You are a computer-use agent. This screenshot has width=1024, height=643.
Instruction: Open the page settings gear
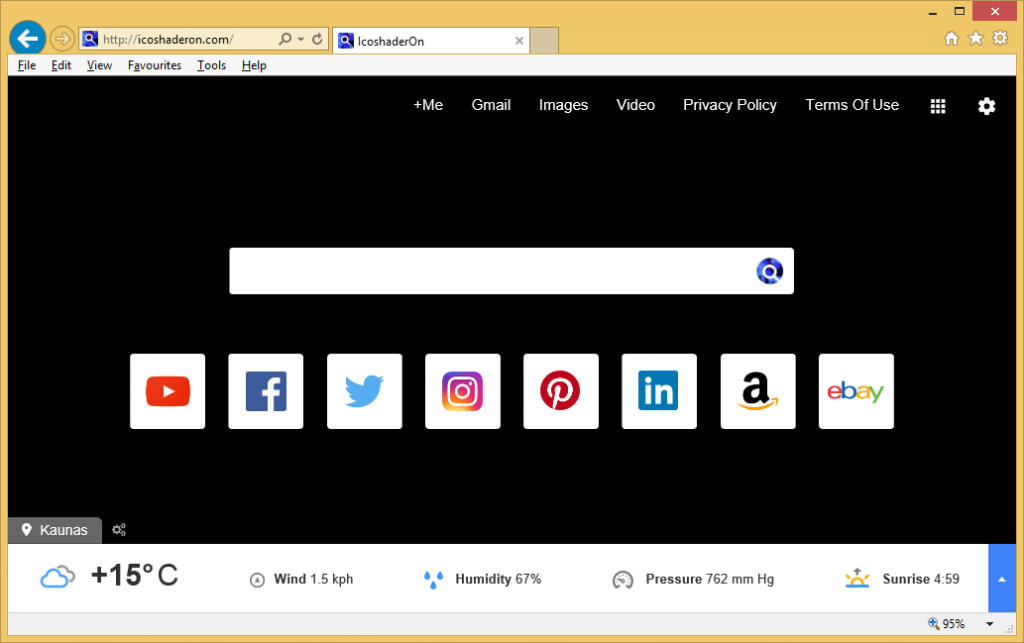point(986,106)
